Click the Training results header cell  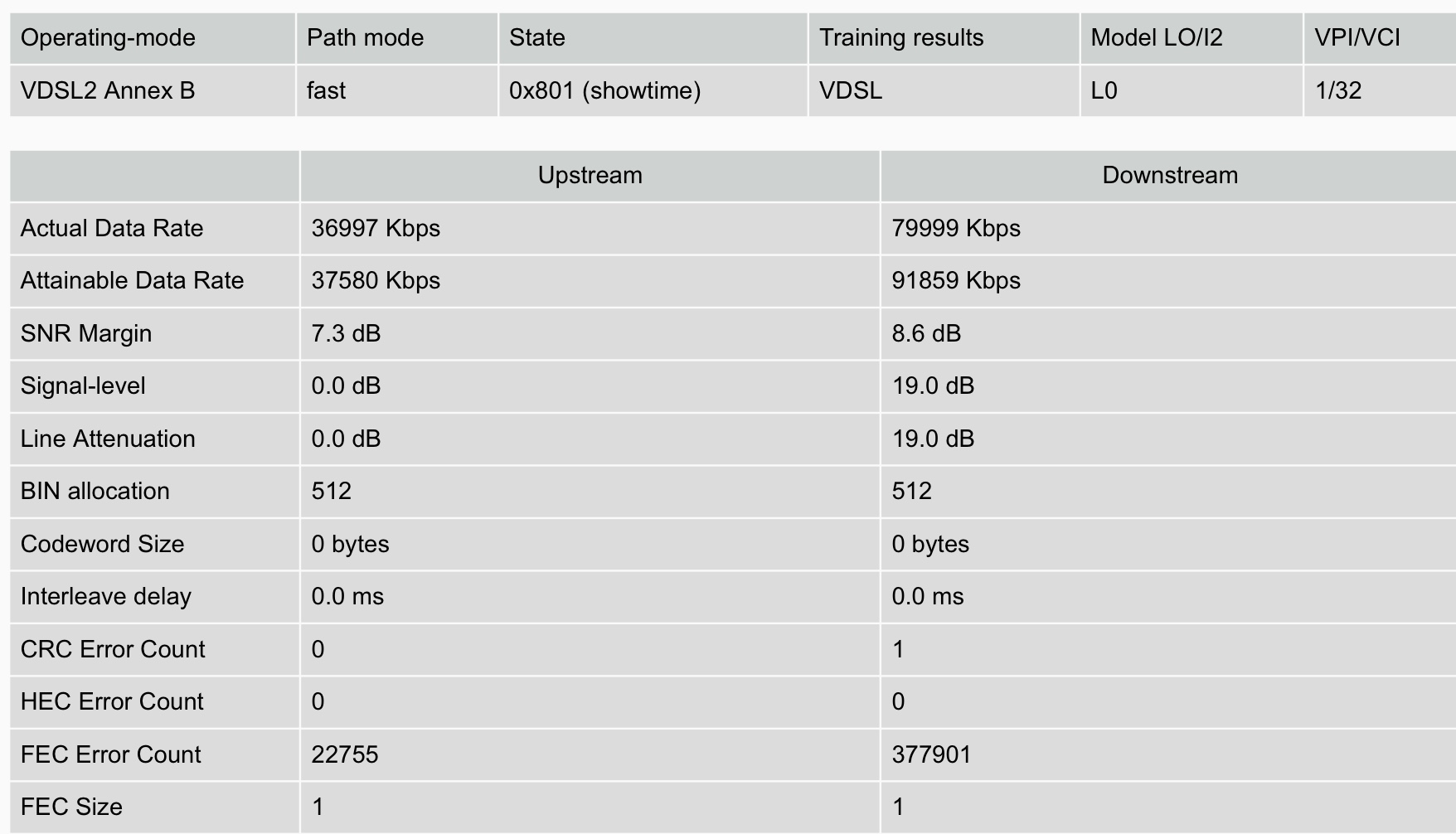(x=944, y=38)
